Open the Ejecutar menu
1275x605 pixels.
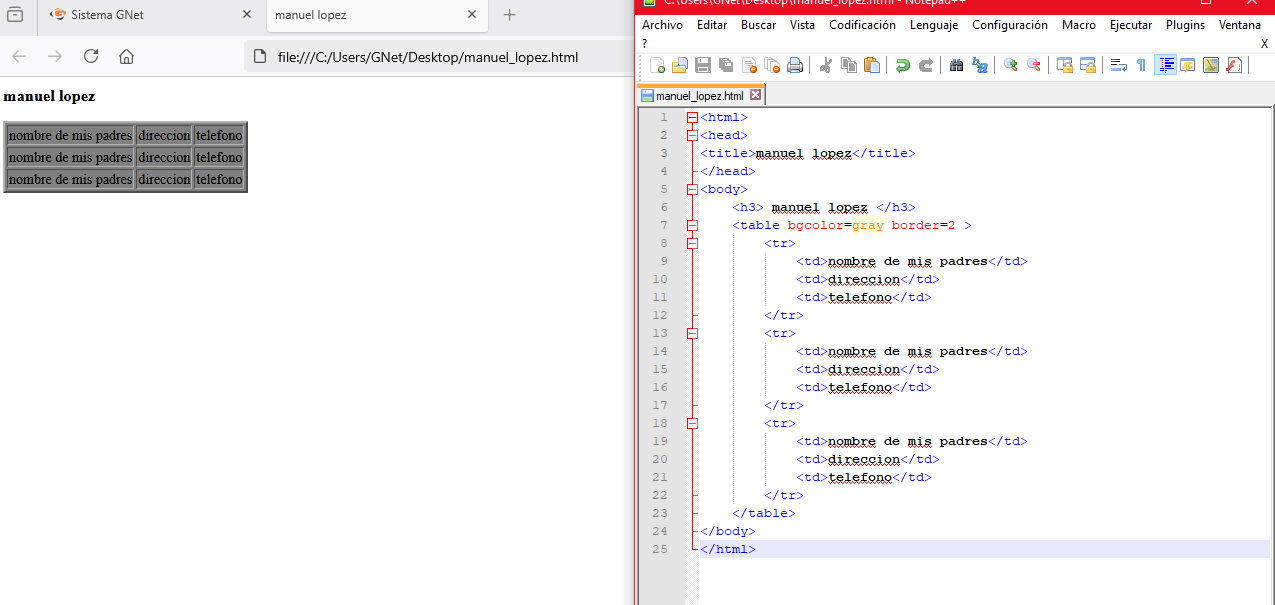tap(1130, 25)
